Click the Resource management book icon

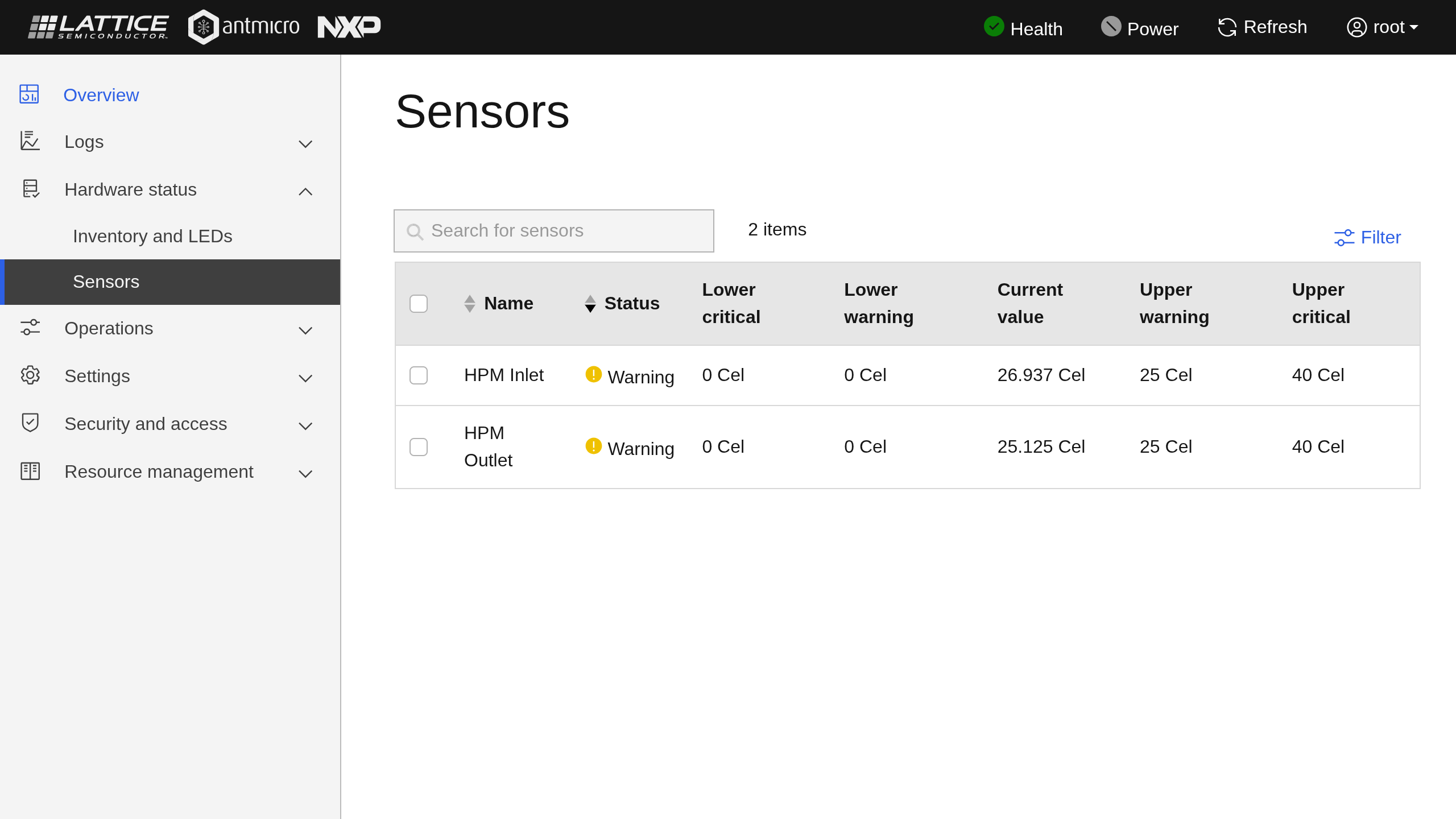[30, 471]
